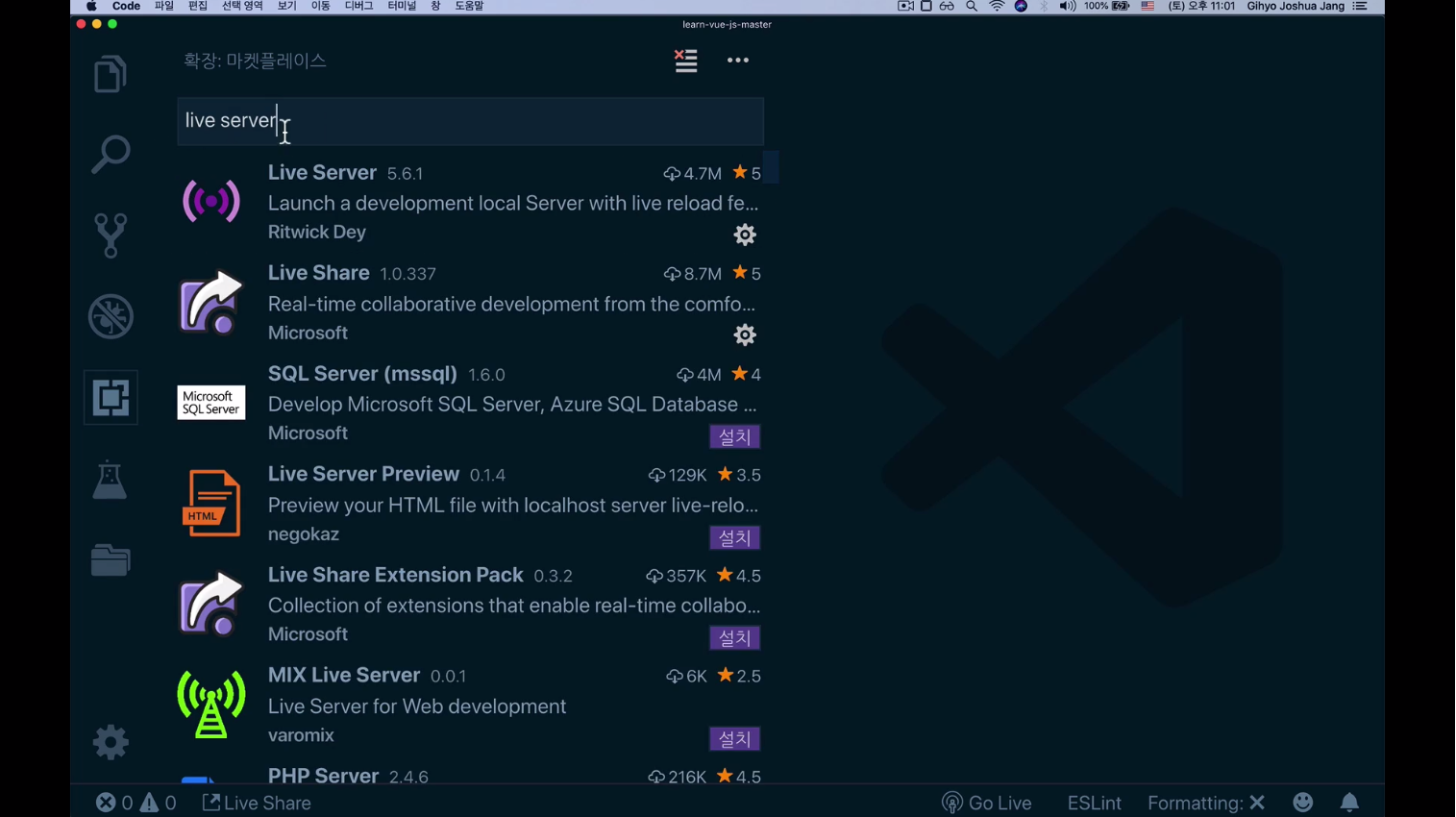The width and height of the screenshot is (1456, 817).
Task: Open the manage gear for Live Server
Action: [745, 235]
